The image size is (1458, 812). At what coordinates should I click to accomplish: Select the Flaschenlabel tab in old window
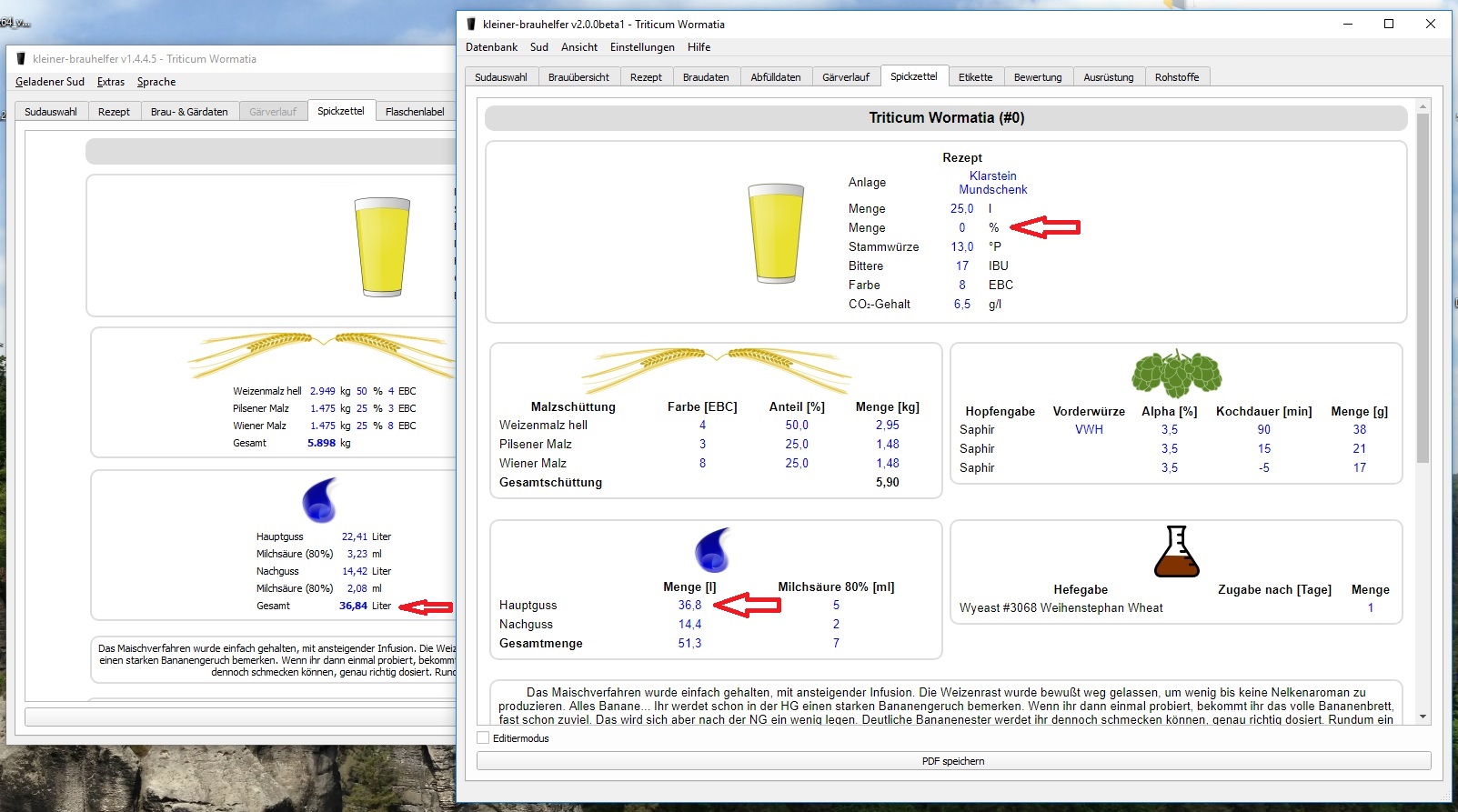click(x=415, y=112)
